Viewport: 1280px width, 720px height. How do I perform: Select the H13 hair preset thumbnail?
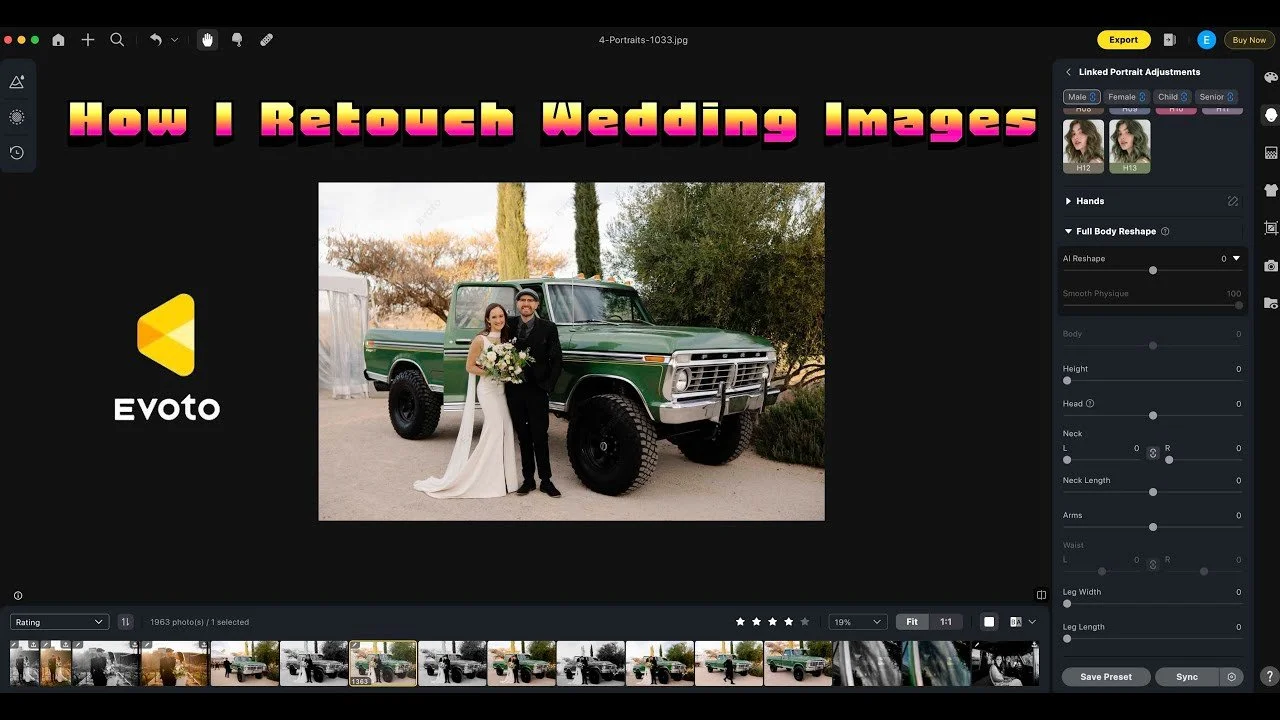(x=1130, y=147)
